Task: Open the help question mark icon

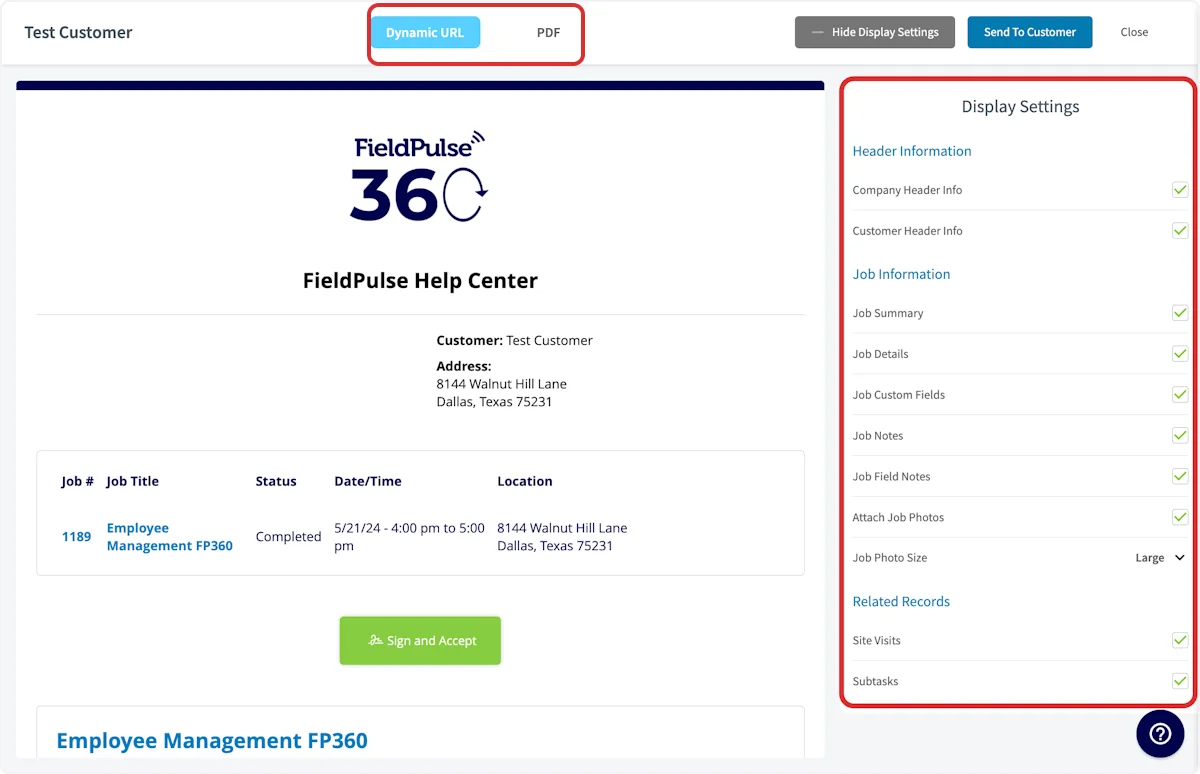Action: click(x=1160, y=734)
